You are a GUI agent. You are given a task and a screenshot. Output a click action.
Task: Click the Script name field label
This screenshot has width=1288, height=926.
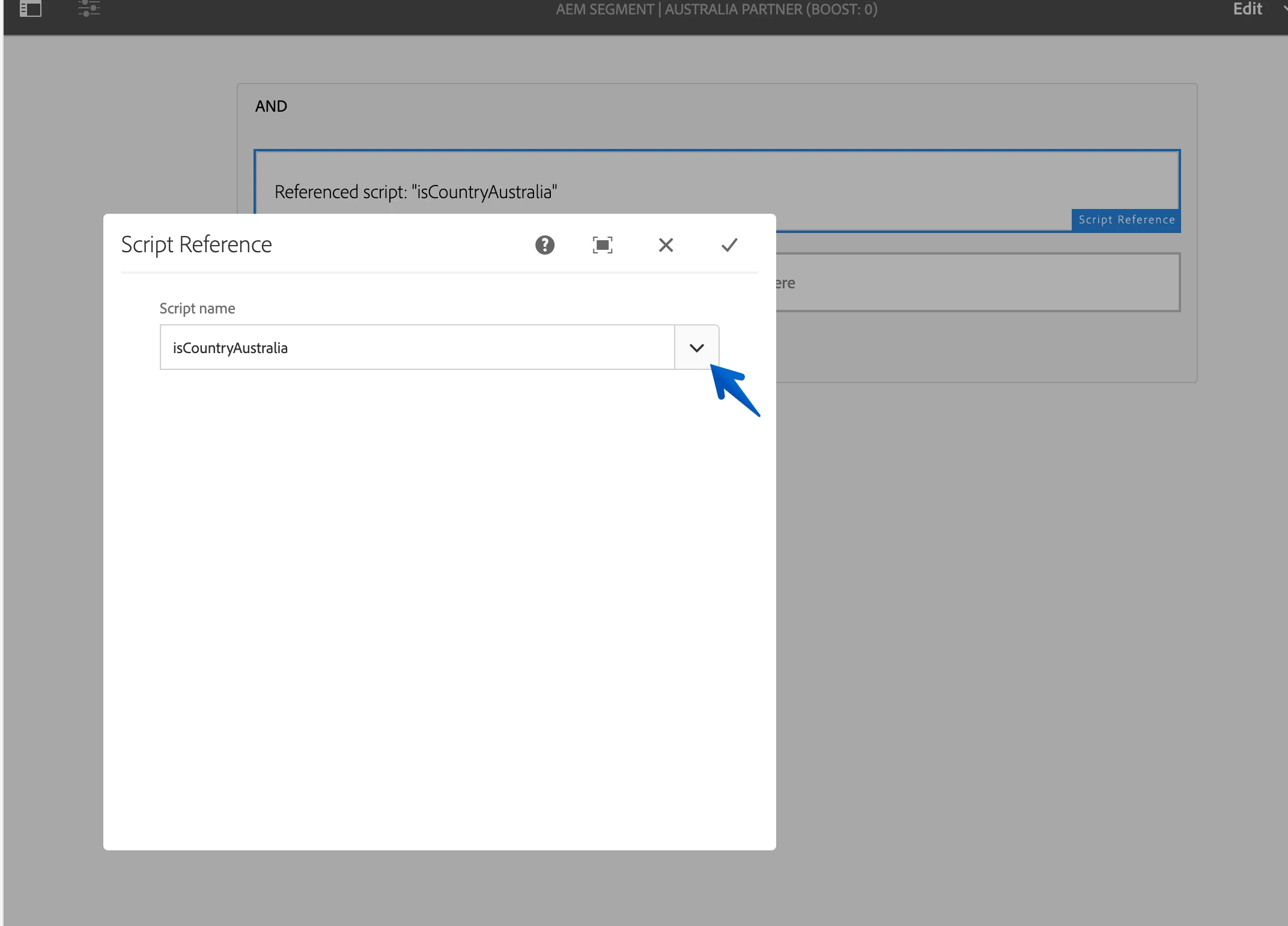point(197,309)
